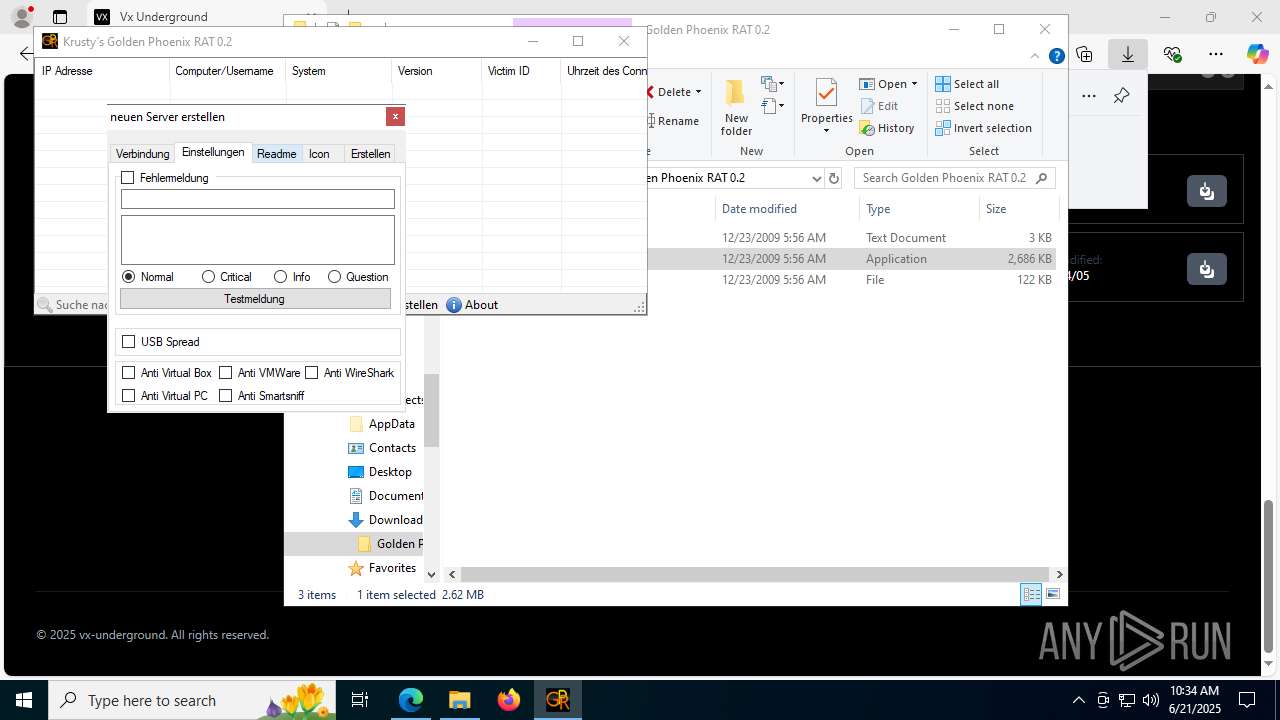This screenshot has width=1280, height=720.
Task: Check the Anti Virtual PC option
Action: point(128,396)
